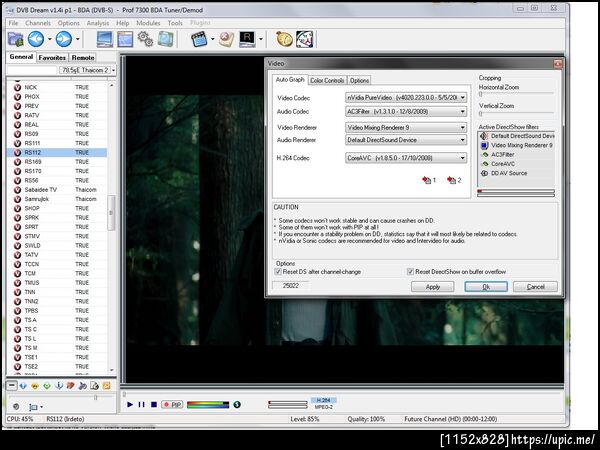The height and width of the screenshot is (450, 600).
Task: Expand the dropdown arrow beside the forward button
Action: pos(77,39)
